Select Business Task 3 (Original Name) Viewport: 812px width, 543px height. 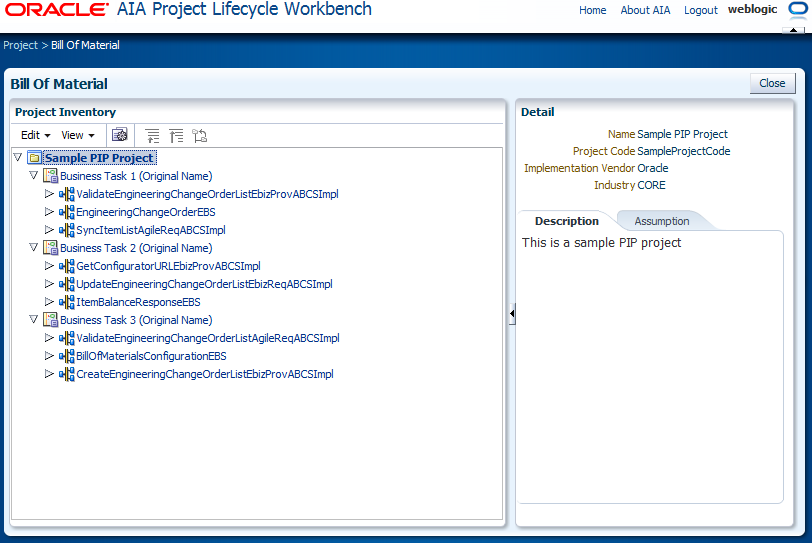136,320
